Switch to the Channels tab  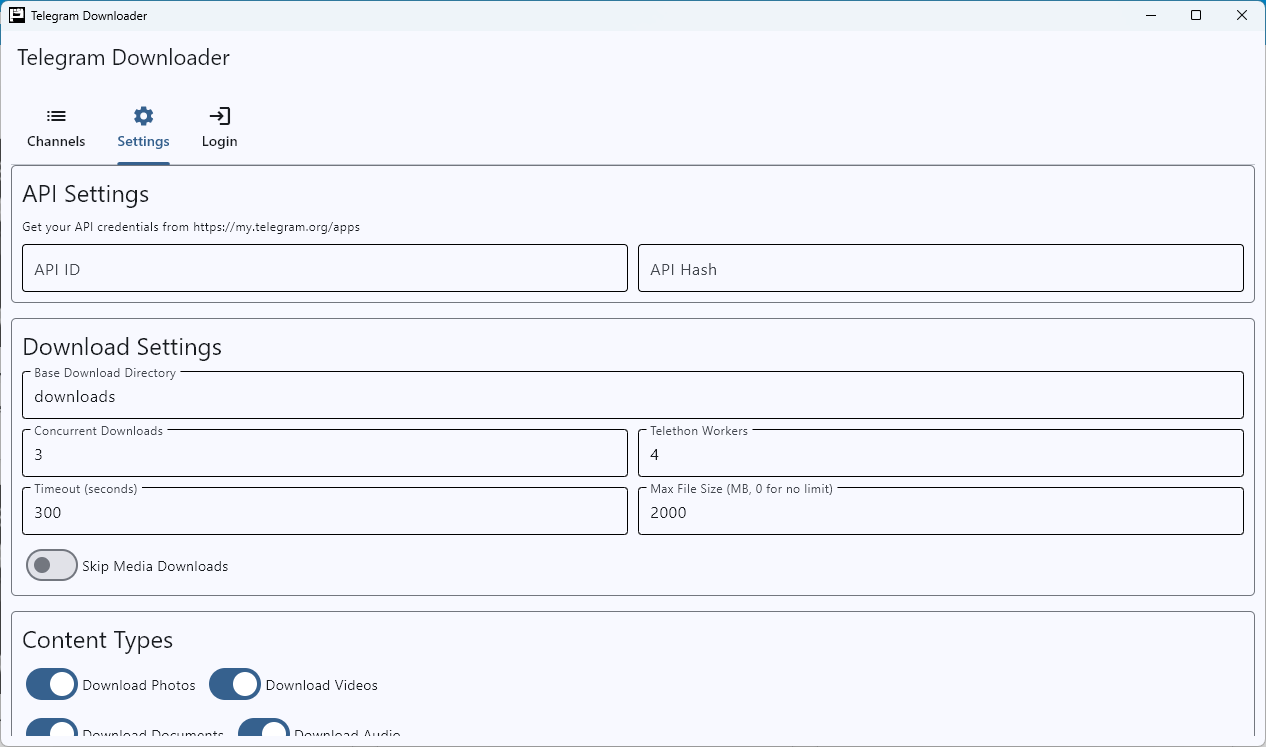point(56,128)
